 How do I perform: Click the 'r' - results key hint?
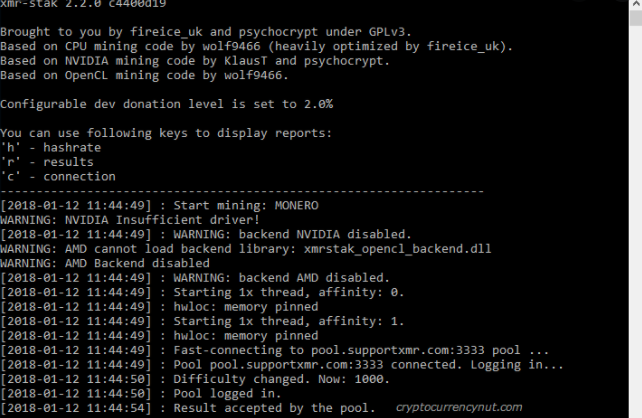click(x=47, y=162)
